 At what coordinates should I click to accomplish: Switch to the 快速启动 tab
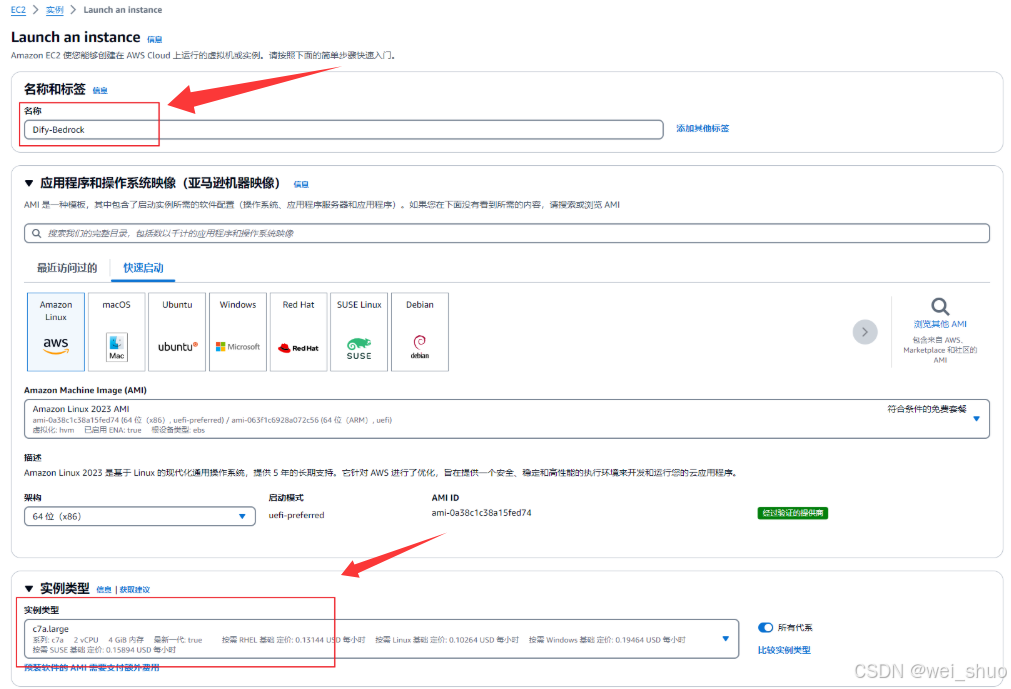[x=143, y=268]
